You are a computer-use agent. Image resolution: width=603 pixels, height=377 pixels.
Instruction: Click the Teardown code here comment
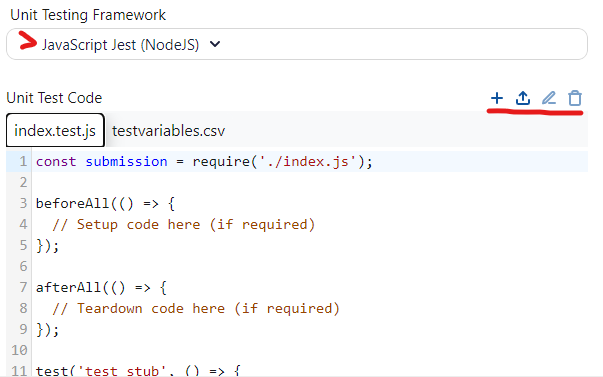[x=196, y=308]
